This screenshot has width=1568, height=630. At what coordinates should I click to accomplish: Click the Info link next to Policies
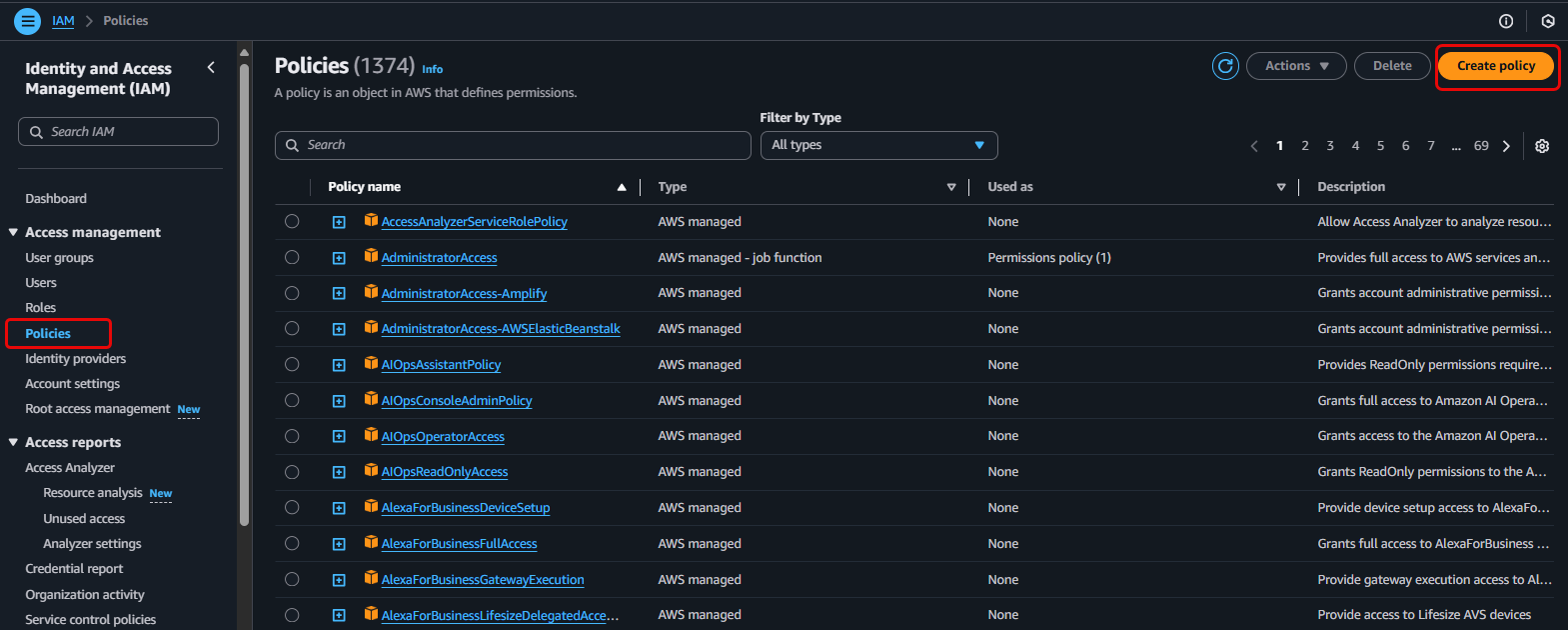click(x=432, y=69)
